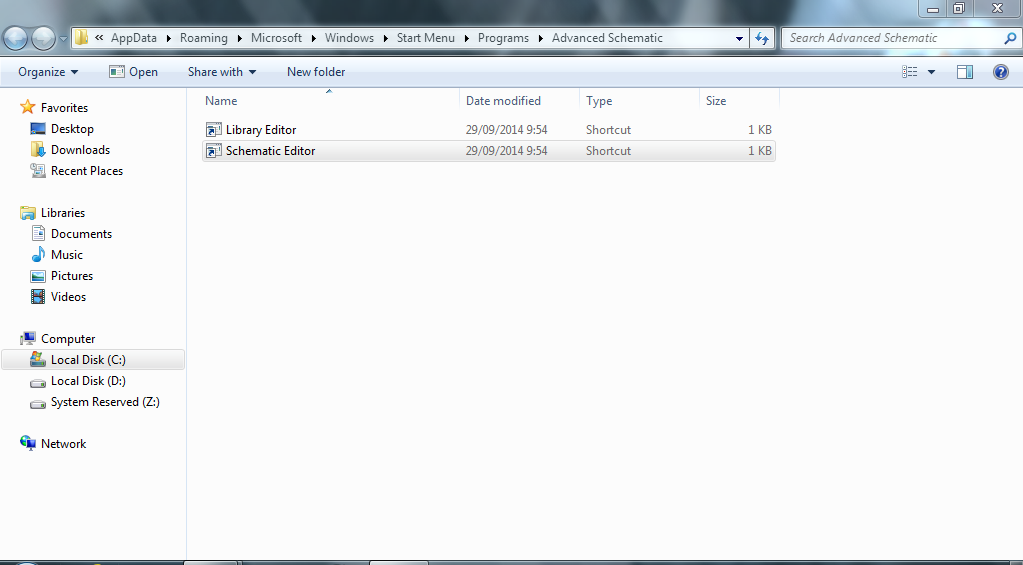Click the Documents library icon
The width and height of the screenshot is (1023, 565).
(38, 234)
